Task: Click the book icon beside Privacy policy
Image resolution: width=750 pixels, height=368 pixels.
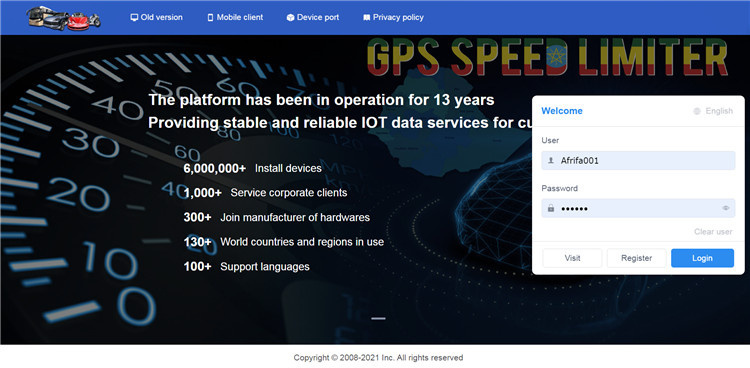Action: coord(366,17)
